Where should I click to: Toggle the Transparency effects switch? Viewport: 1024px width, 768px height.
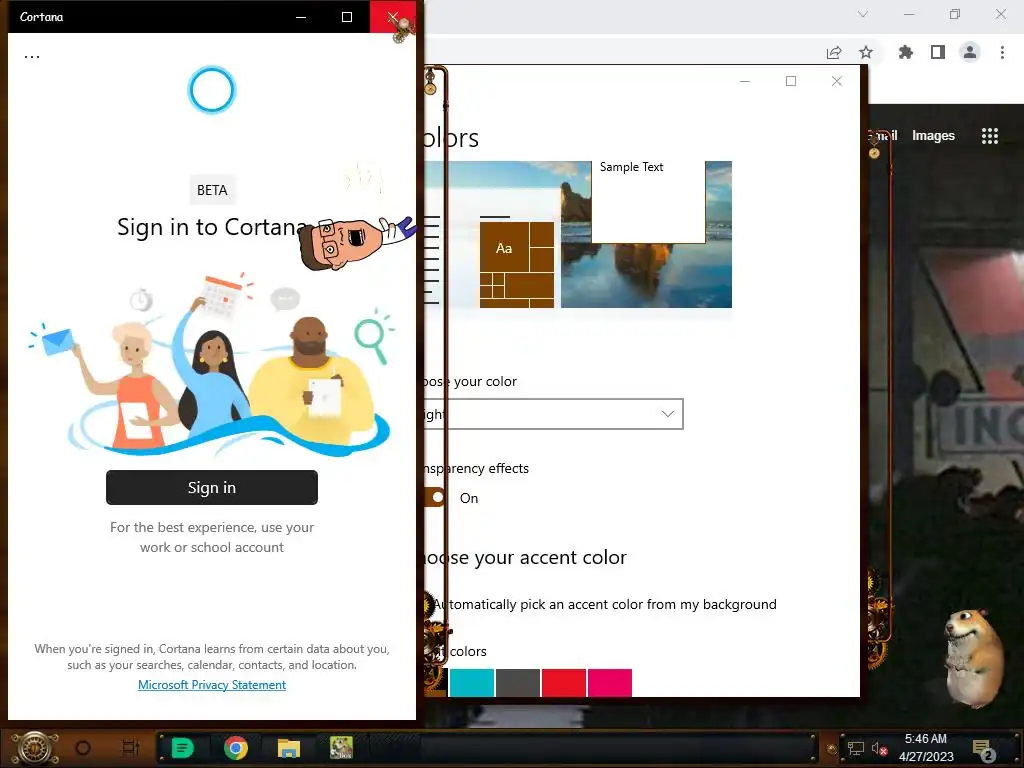(434, 498)
